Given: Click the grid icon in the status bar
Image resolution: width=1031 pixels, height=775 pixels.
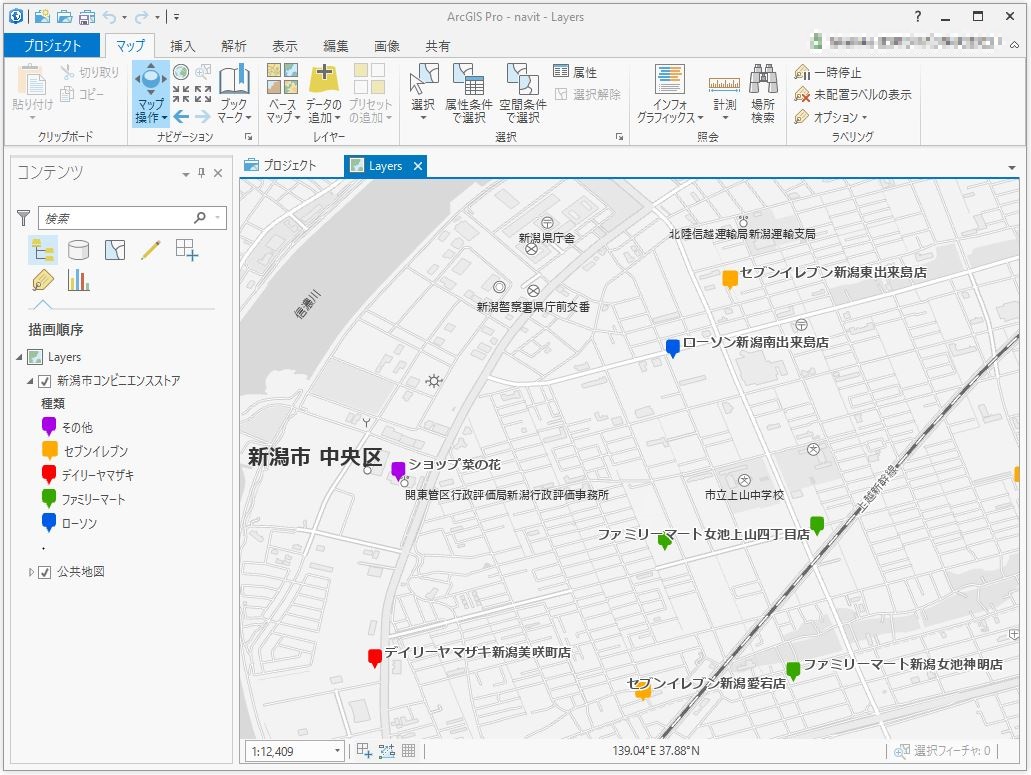Looking at the screenshot, I should point(408,750).
